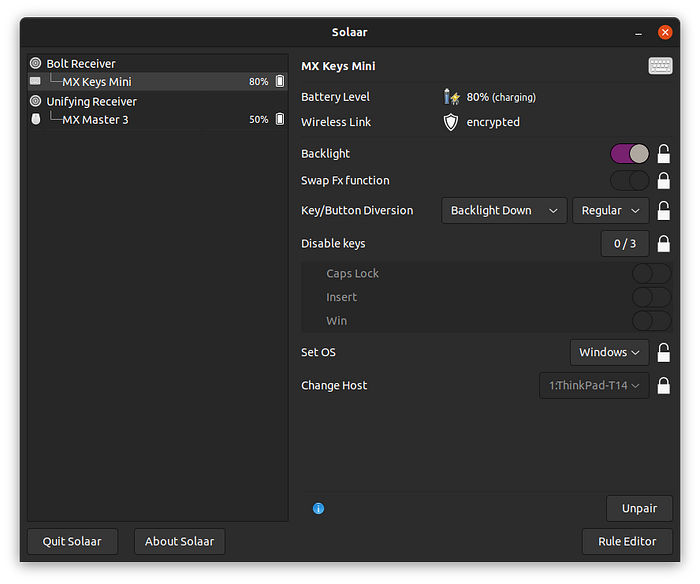Click the 80% (charging) text
Screen dimensions: 700x584
pos(501,97)
